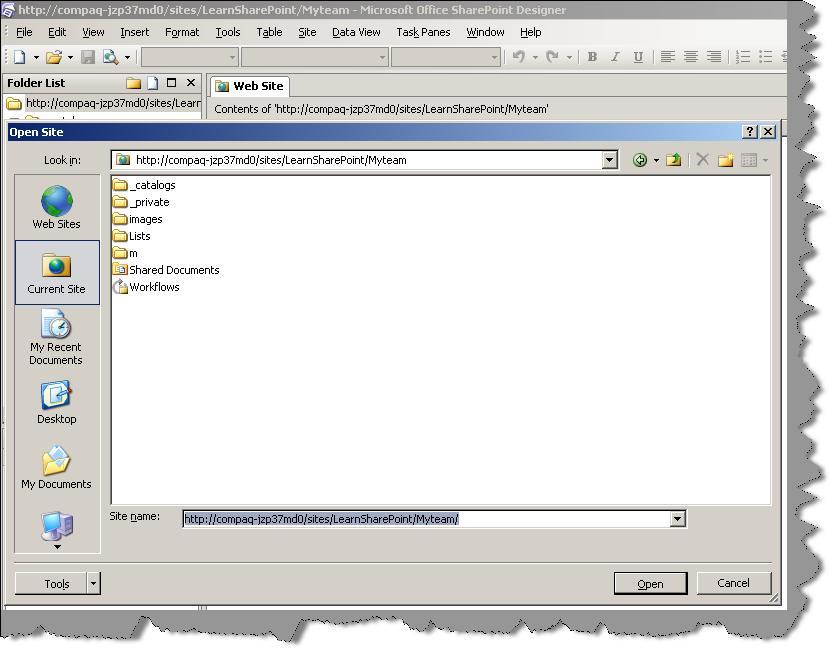This screenshot has width=830, height=648.
Task: Open the Help menu
Action: [530, 32]
